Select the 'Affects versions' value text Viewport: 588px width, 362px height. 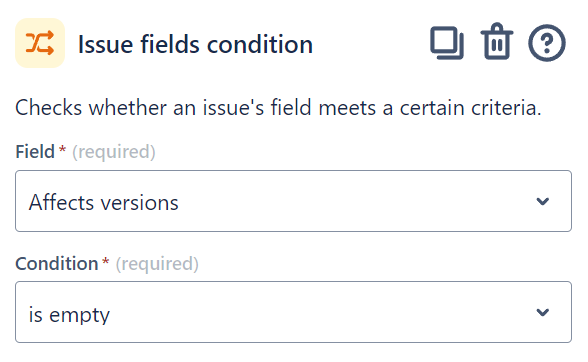[104, 203]
